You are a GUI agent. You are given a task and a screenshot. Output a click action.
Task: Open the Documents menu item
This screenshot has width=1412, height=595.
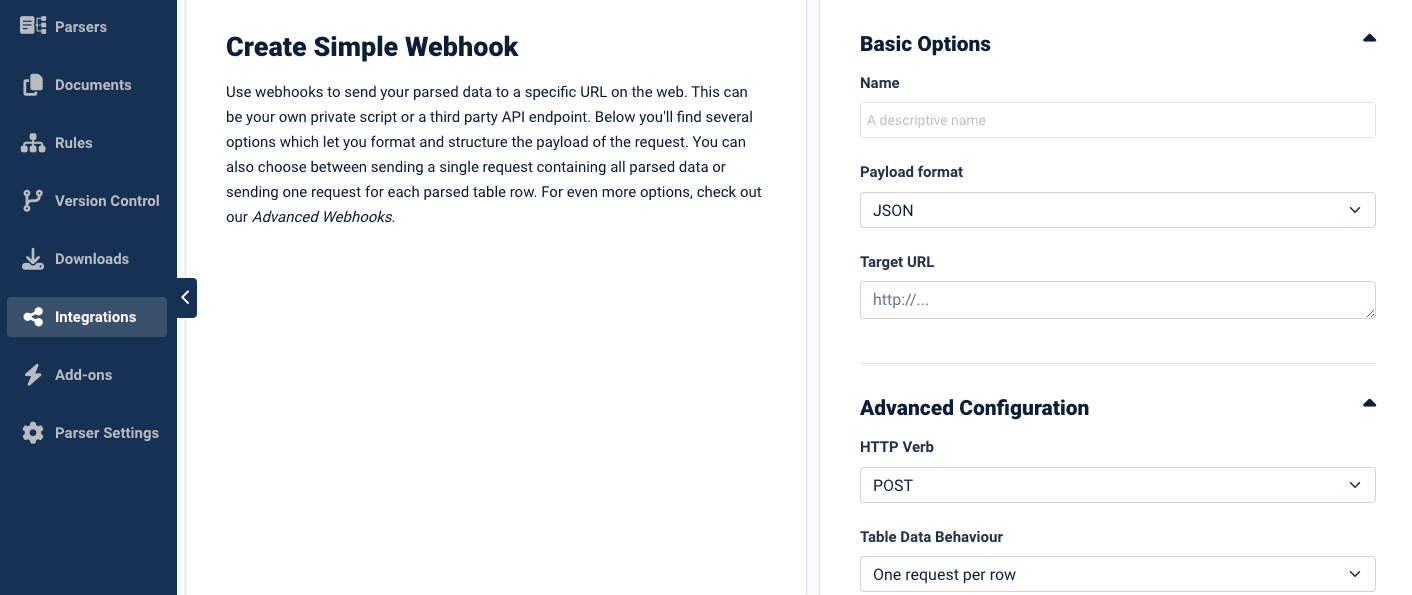[93, 85]
